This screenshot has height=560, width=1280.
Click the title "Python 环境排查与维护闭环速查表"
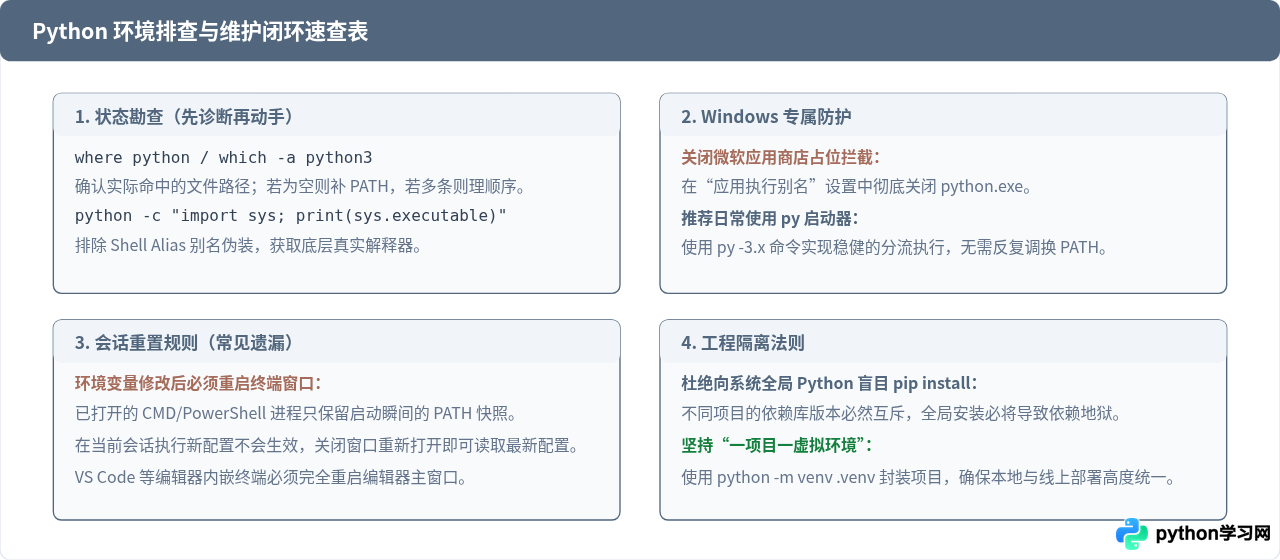[x=200, y=31]
